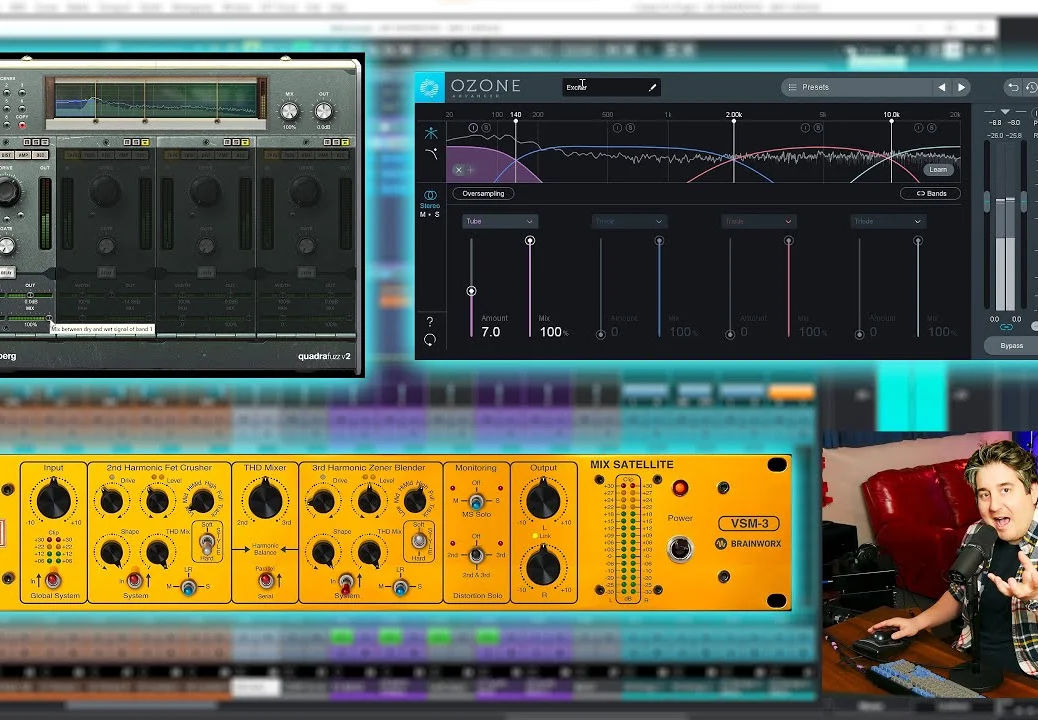Open the fourth band's Triode dropdown

tap(888, 221)
